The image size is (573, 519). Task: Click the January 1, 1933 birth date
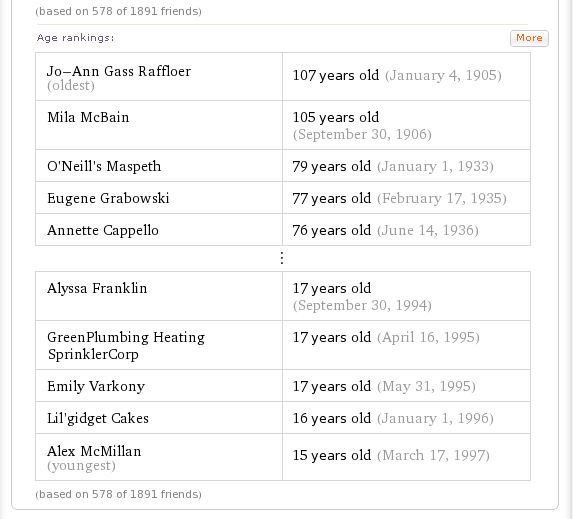click(435, 167)
